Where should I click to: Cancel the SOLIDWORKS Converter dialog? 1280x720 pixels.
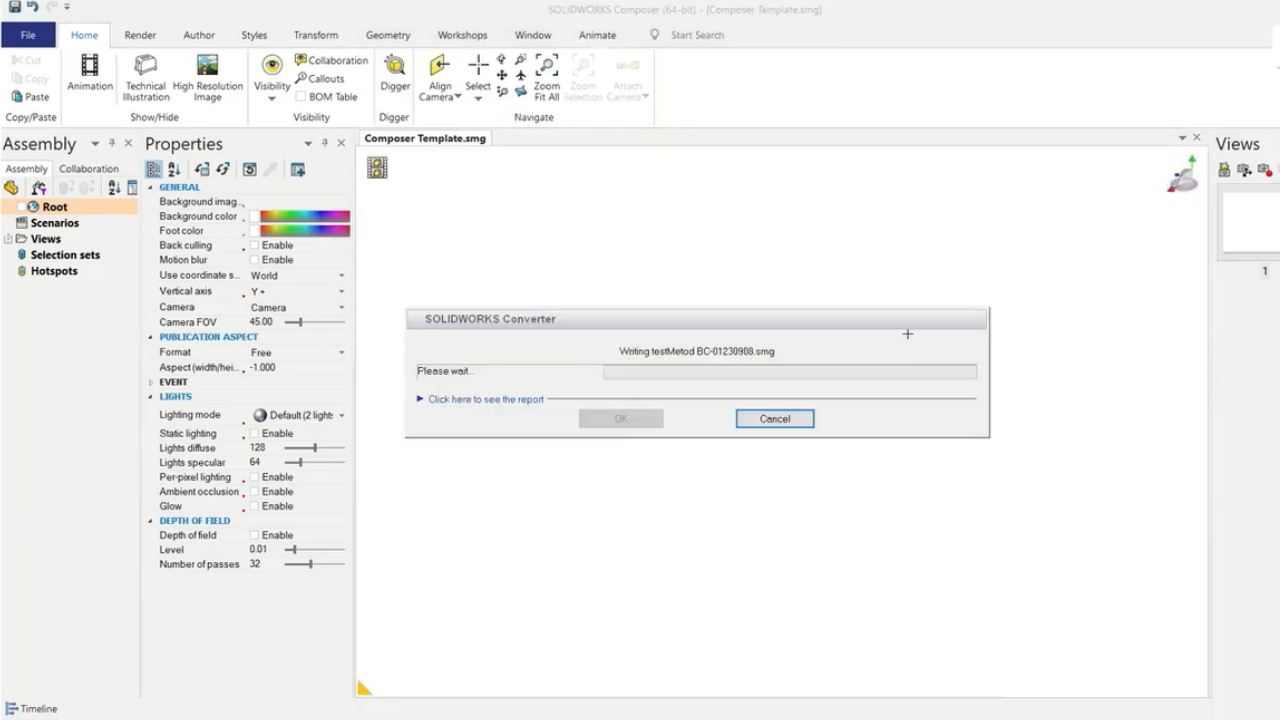click(774, 418)
